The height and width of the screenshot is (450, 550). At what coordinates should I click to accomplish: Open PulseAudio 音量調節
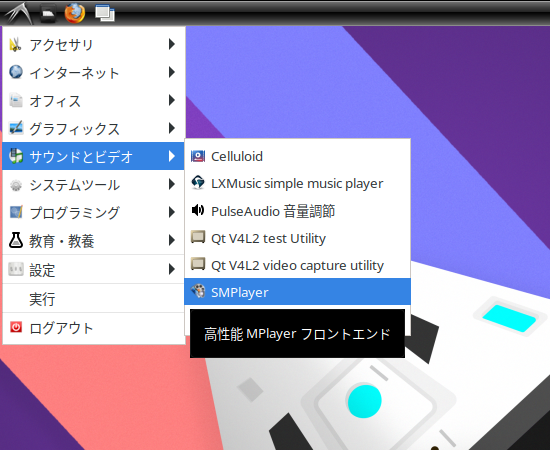point(297,210)
